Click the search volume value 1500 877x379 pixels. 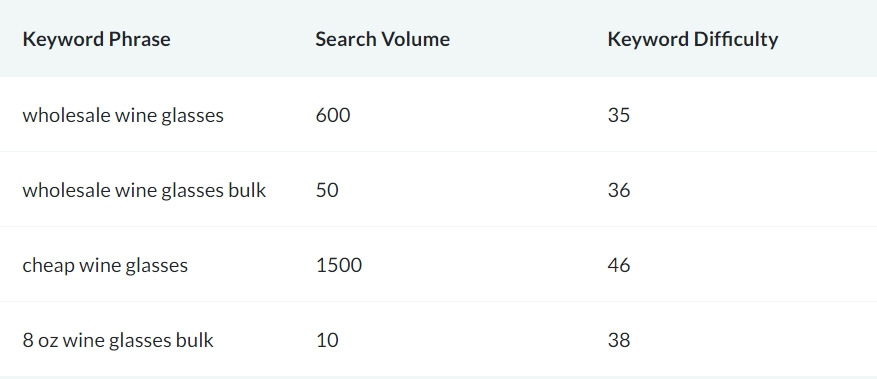point(339,265)
